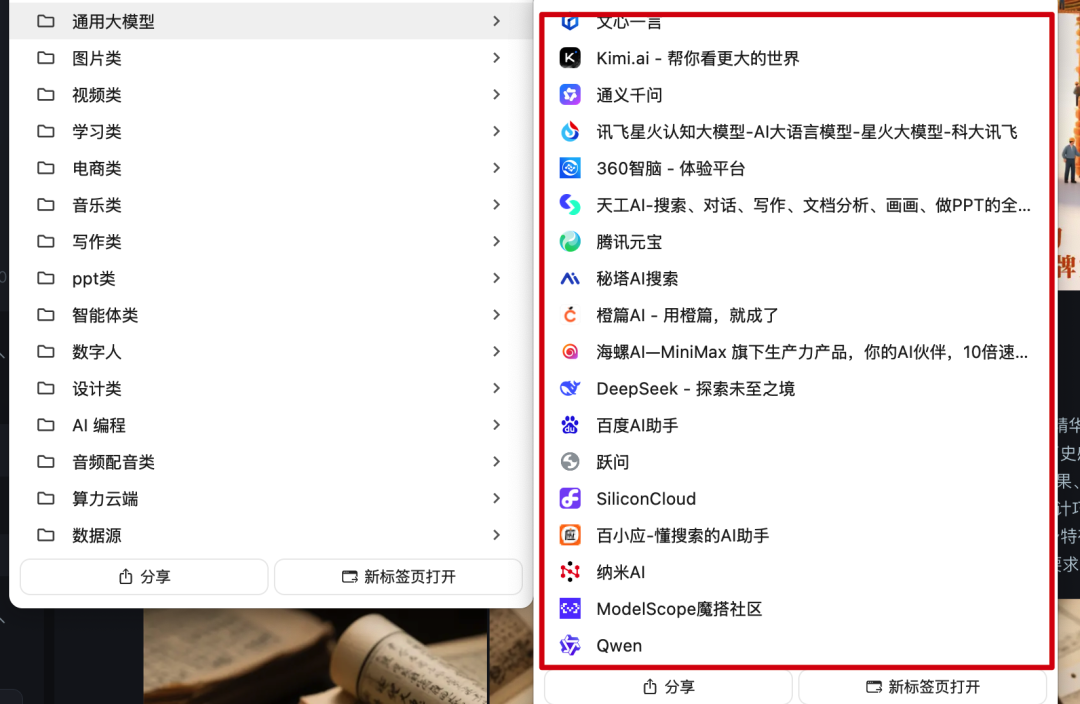Image resolution: width=1080 pixels, height=704 pixels.
Task: Click the 秘塔AI搜索 favicon icon
Action: [570, 278]
